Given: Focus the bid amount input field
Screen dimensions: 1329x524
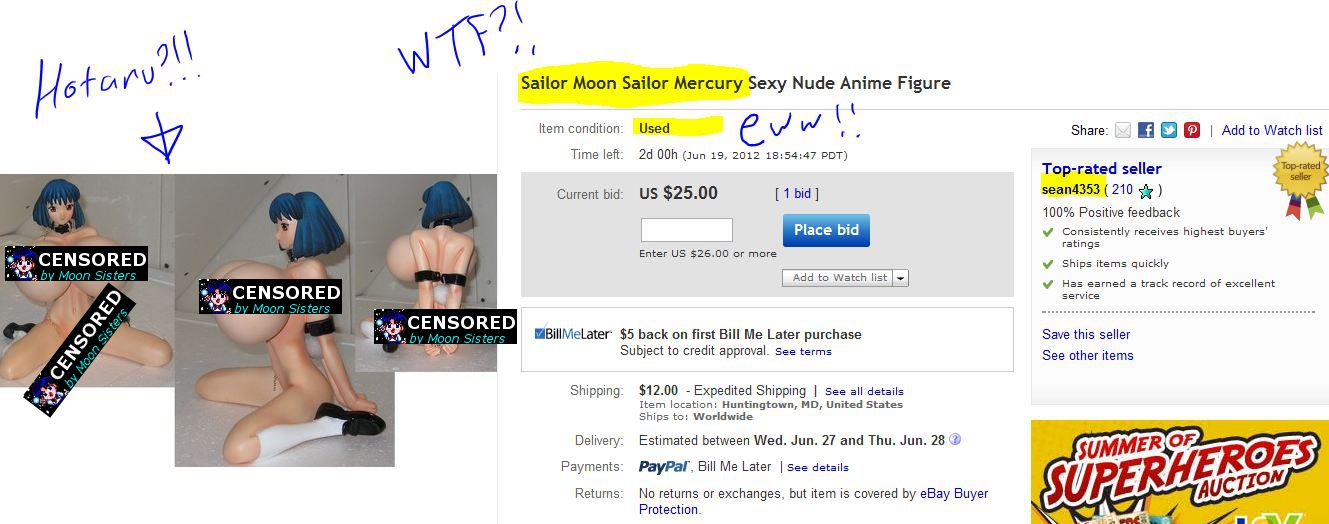Looking at the screenshot, I should pos(687,230).
